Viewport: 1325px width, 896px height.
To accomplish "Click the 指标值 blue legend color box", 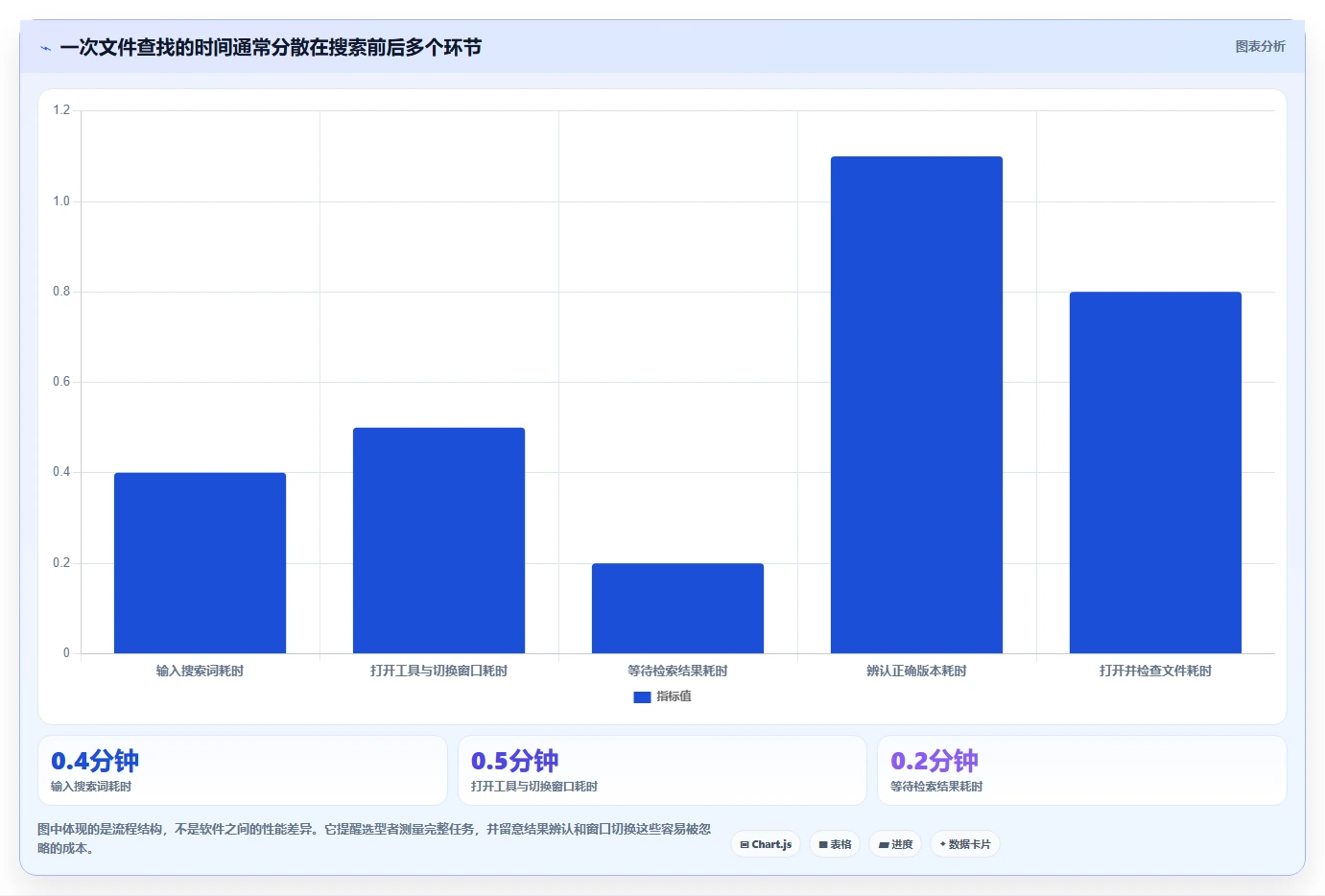I will 642,697.
